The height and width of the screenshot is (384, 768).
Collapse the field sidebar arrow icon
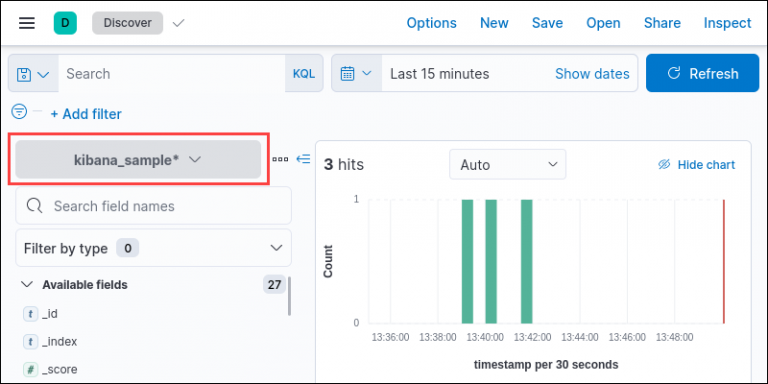coord(303,159)
